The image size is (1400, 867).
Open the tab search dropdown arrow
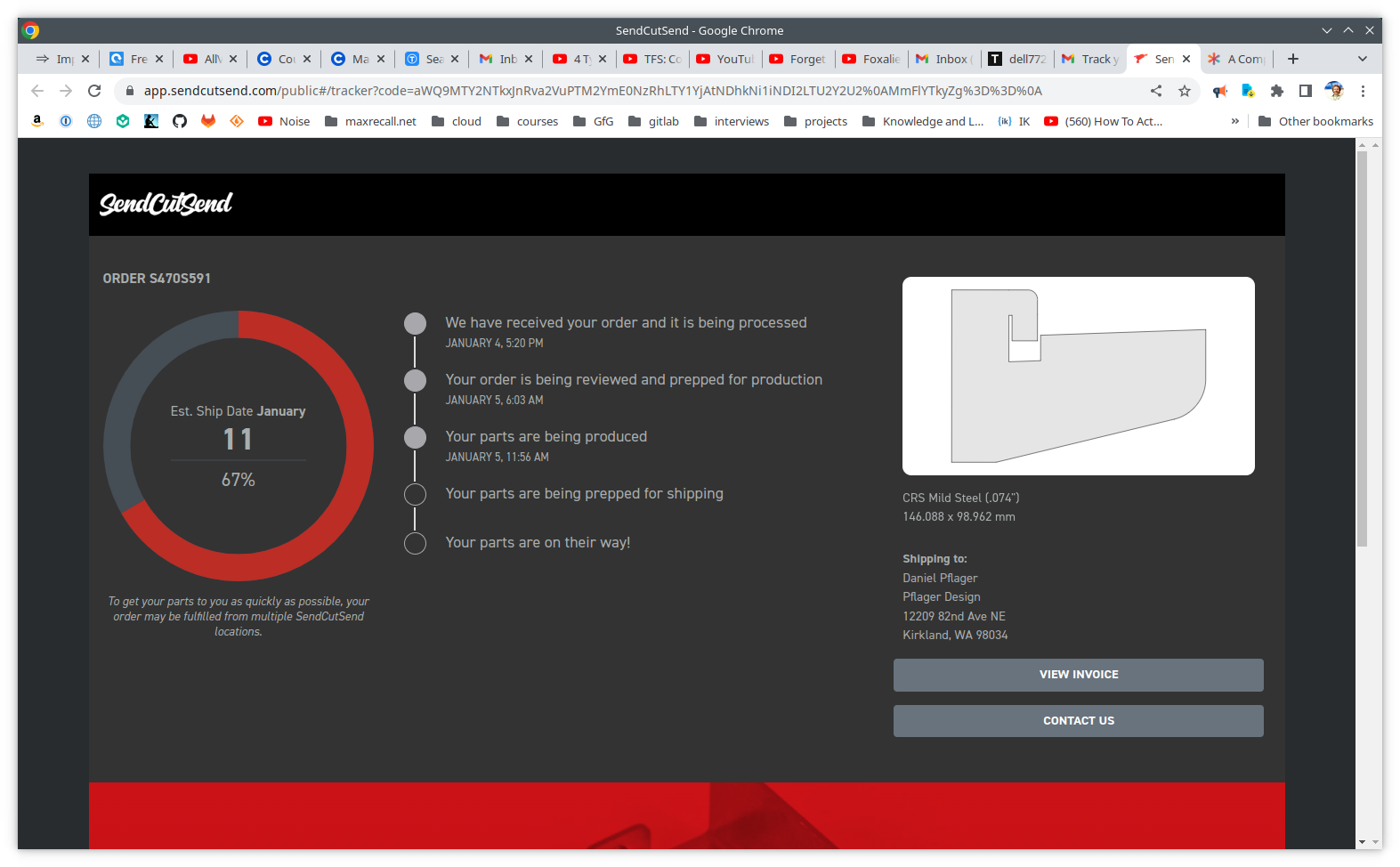(x=1362, y=59)
